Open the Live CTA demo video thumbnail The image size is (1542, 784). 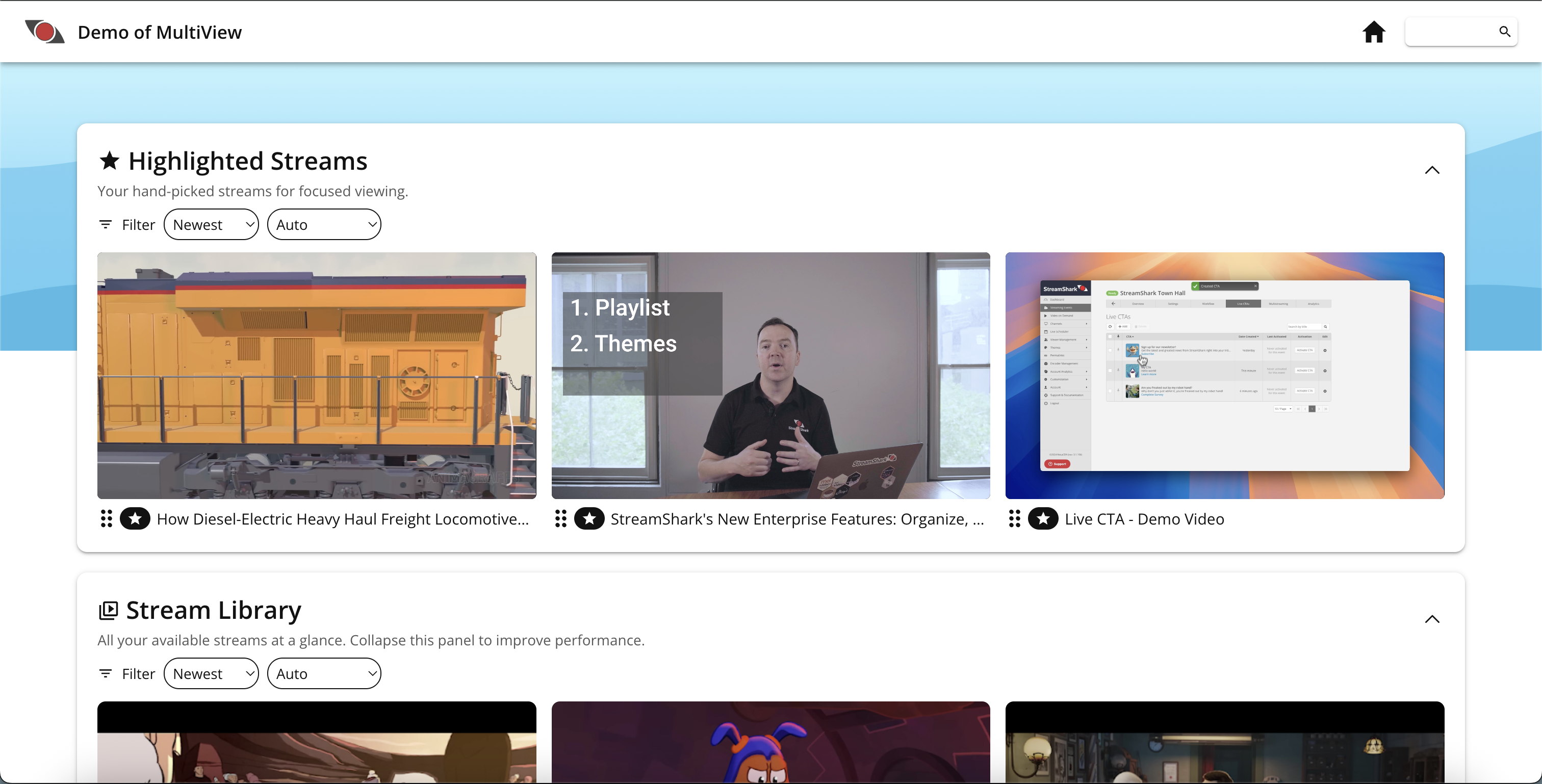pyautogui.click(x=1225, y=375)
